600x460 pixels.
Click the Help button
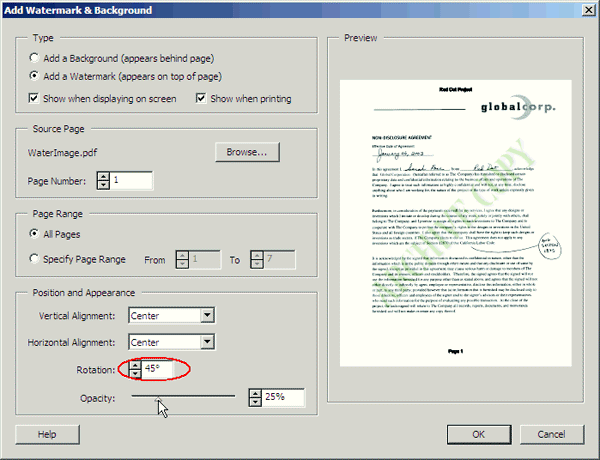coord(47,435)
